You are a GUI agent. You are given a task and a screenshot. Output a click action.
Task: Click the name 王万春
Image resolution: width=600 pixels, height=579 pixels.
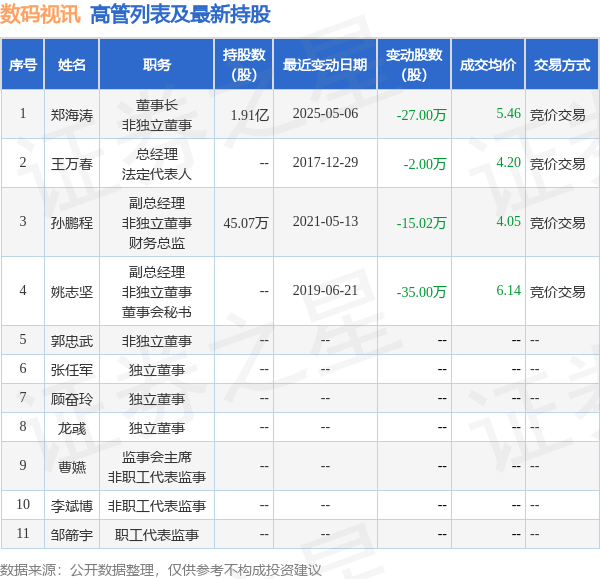coord(72,164)
